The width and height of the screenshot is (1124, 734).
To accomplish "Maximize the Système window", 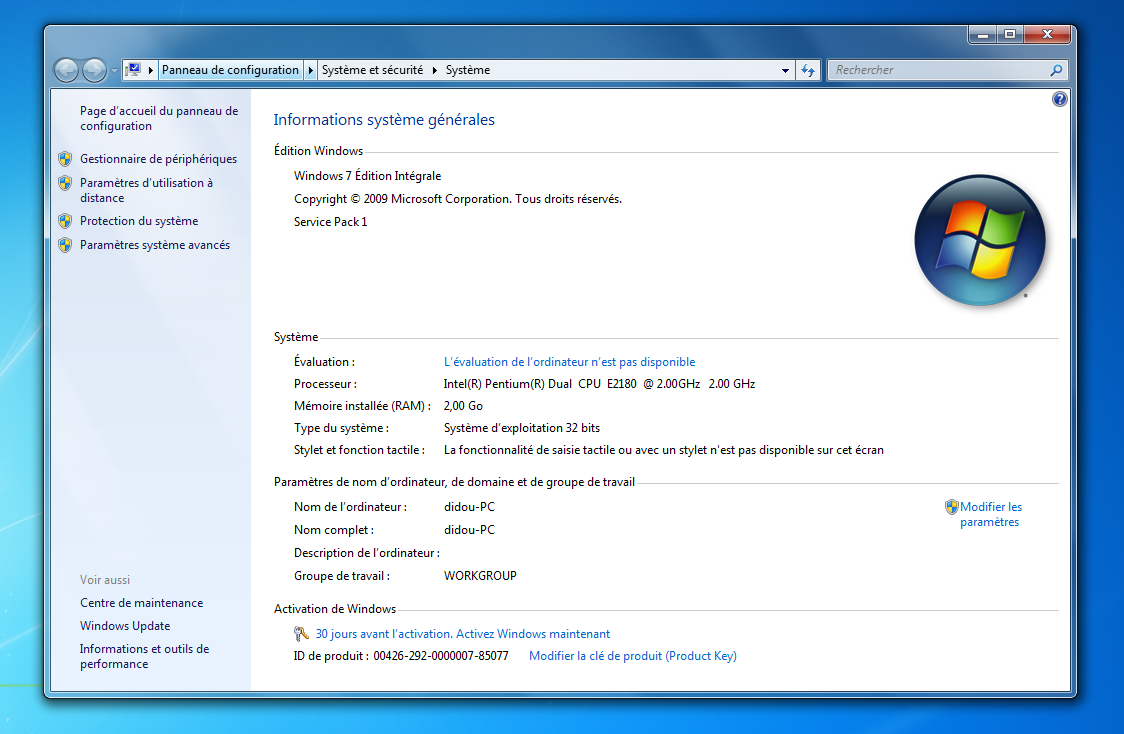I will click(1010, 34).
